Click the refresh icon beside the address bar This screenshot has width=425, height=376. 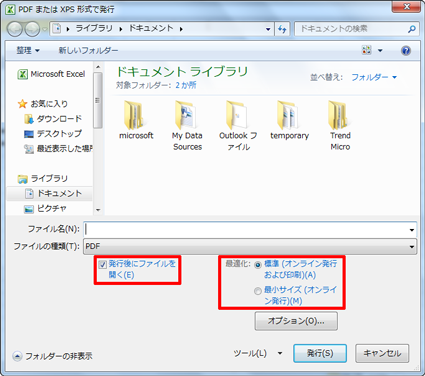coord(282,29)
